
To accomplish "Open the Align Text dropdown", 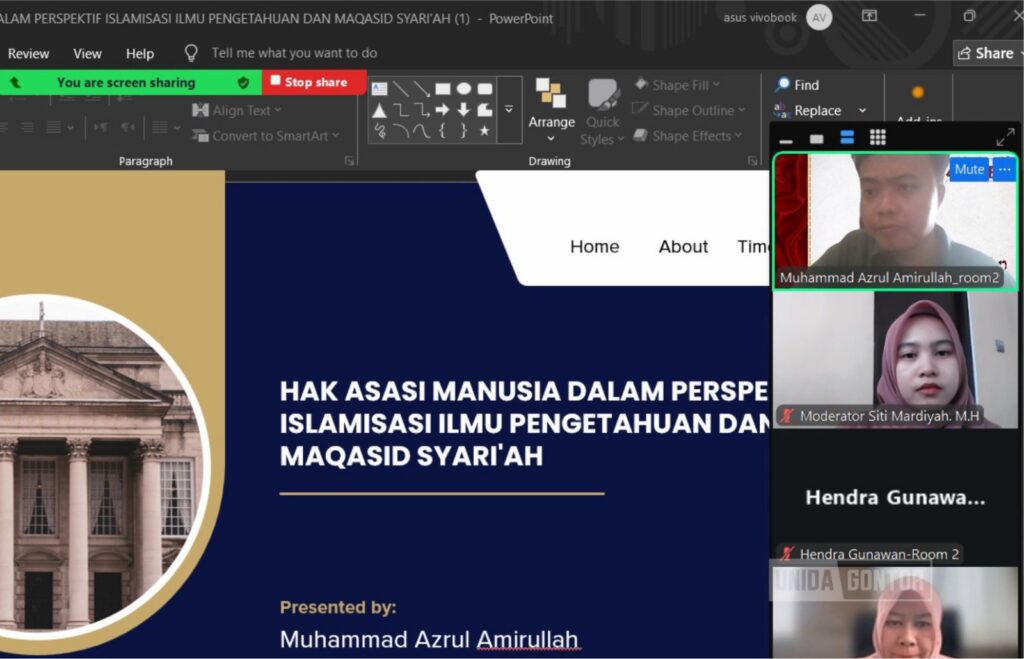I will pyautogui.click(x=236, y=110).
